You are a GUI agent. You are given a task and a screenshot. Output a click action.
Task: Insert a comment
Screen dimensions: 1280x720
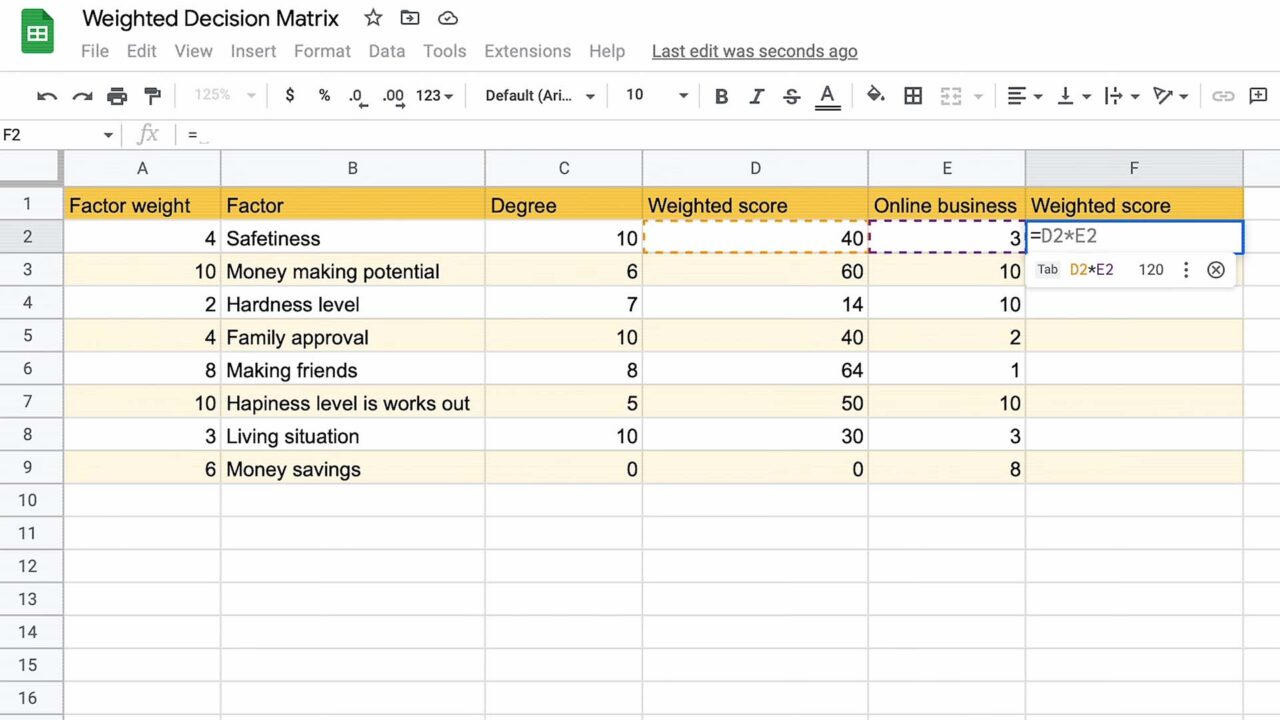coord(1258,95)
